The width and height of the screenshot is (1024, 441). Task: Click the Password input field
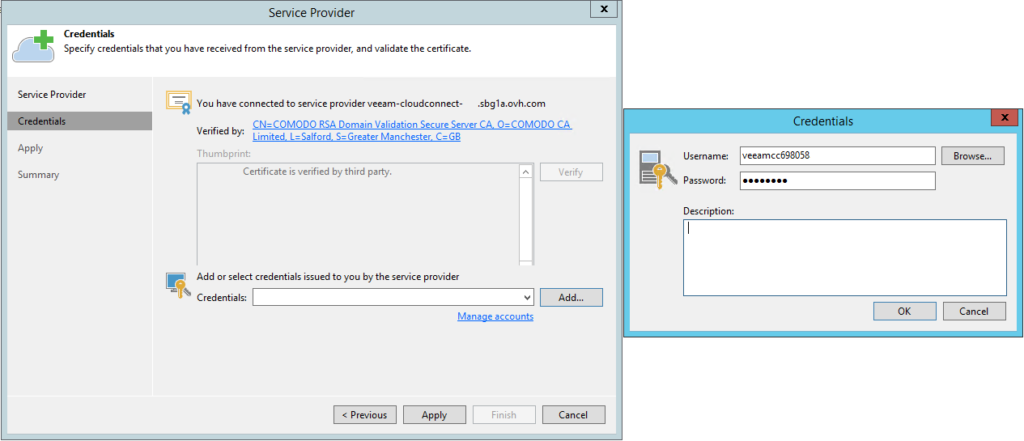click(837, 181)
